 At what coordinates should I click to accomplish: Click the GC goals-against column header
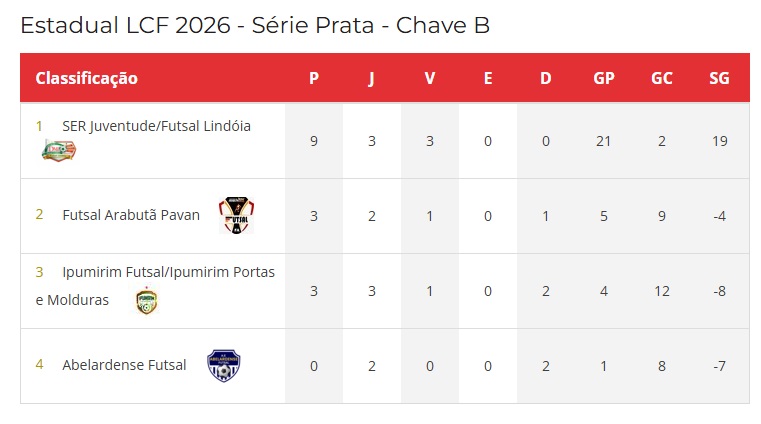point(662,78)
